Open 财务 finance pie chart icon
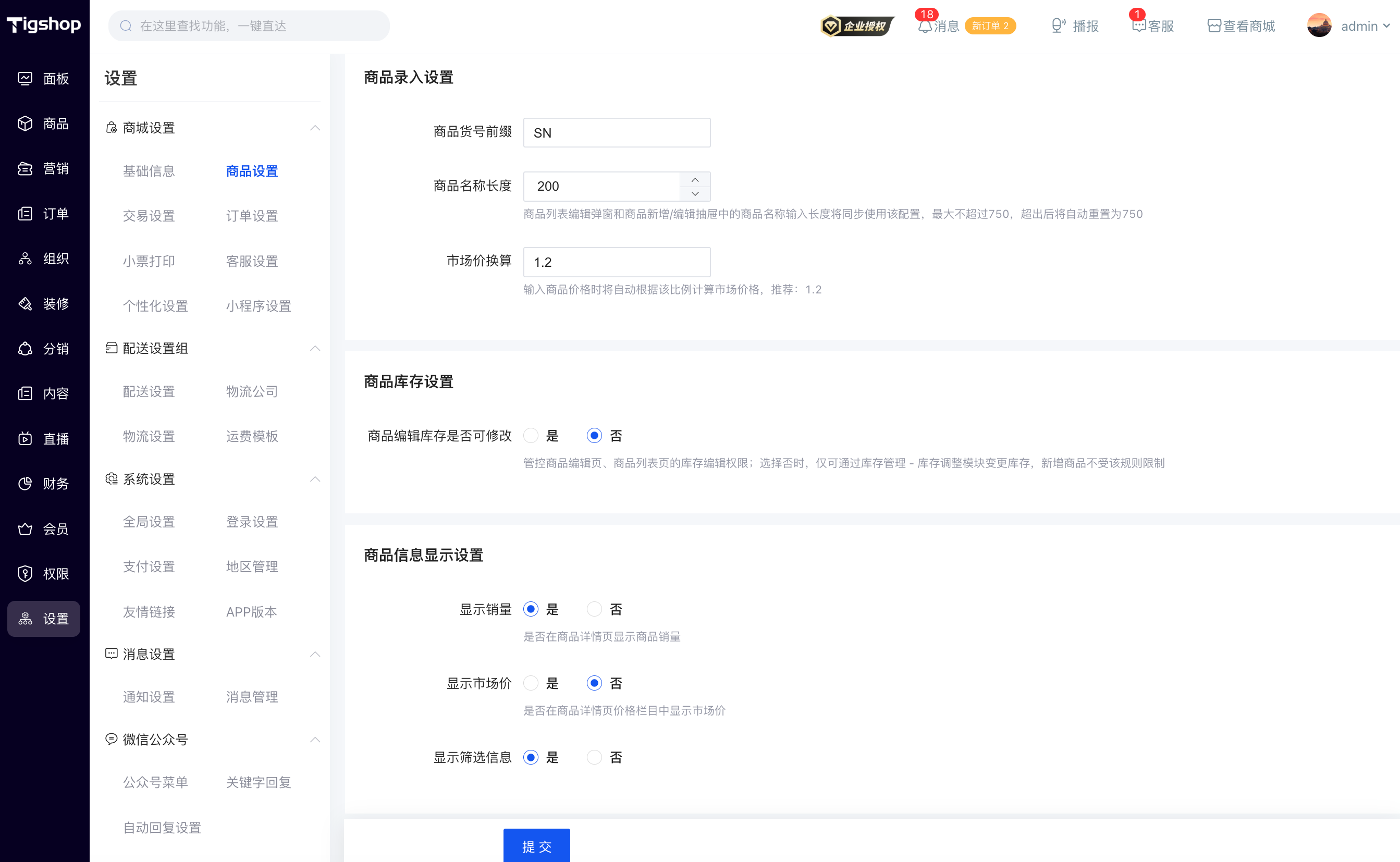The image size is (1400, 862). coord(25,484)
